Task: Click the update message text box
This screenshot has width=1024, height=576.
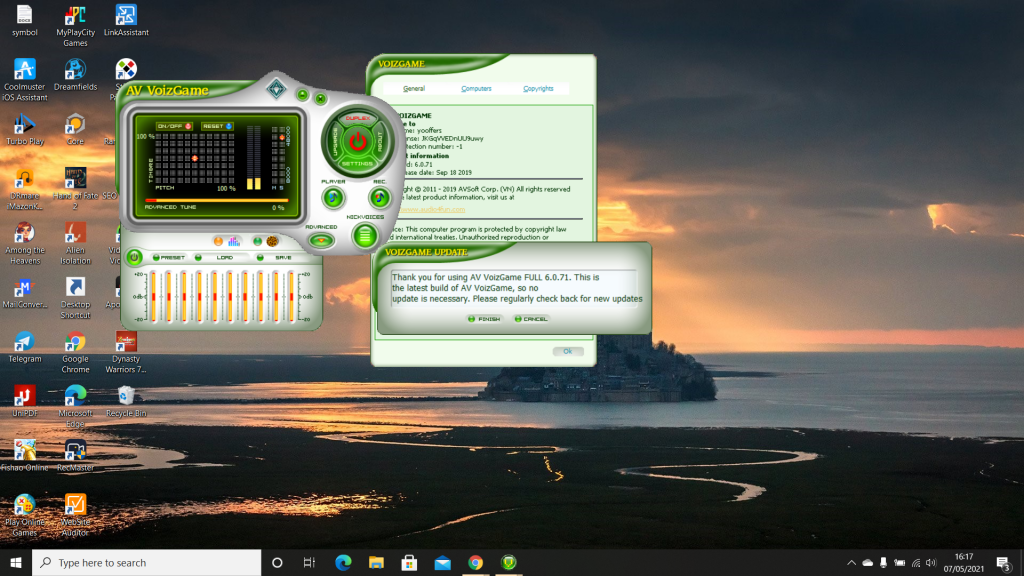Action: coord(513,288)
